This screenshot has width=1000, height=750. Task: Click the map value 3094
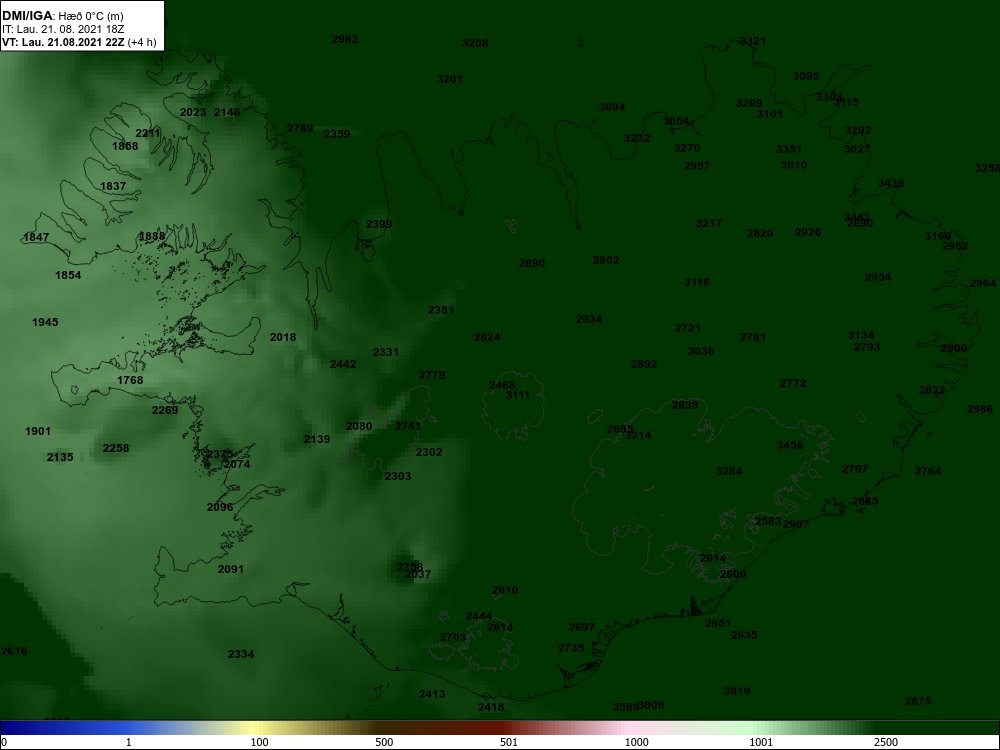coord(612,107)
